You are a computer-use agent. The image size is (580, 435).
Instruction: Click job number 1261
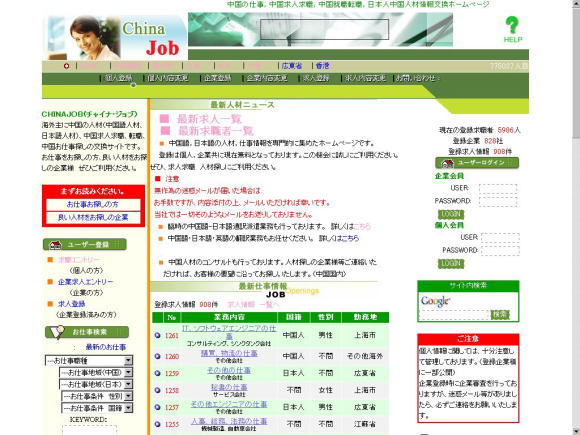click(172, 335)
